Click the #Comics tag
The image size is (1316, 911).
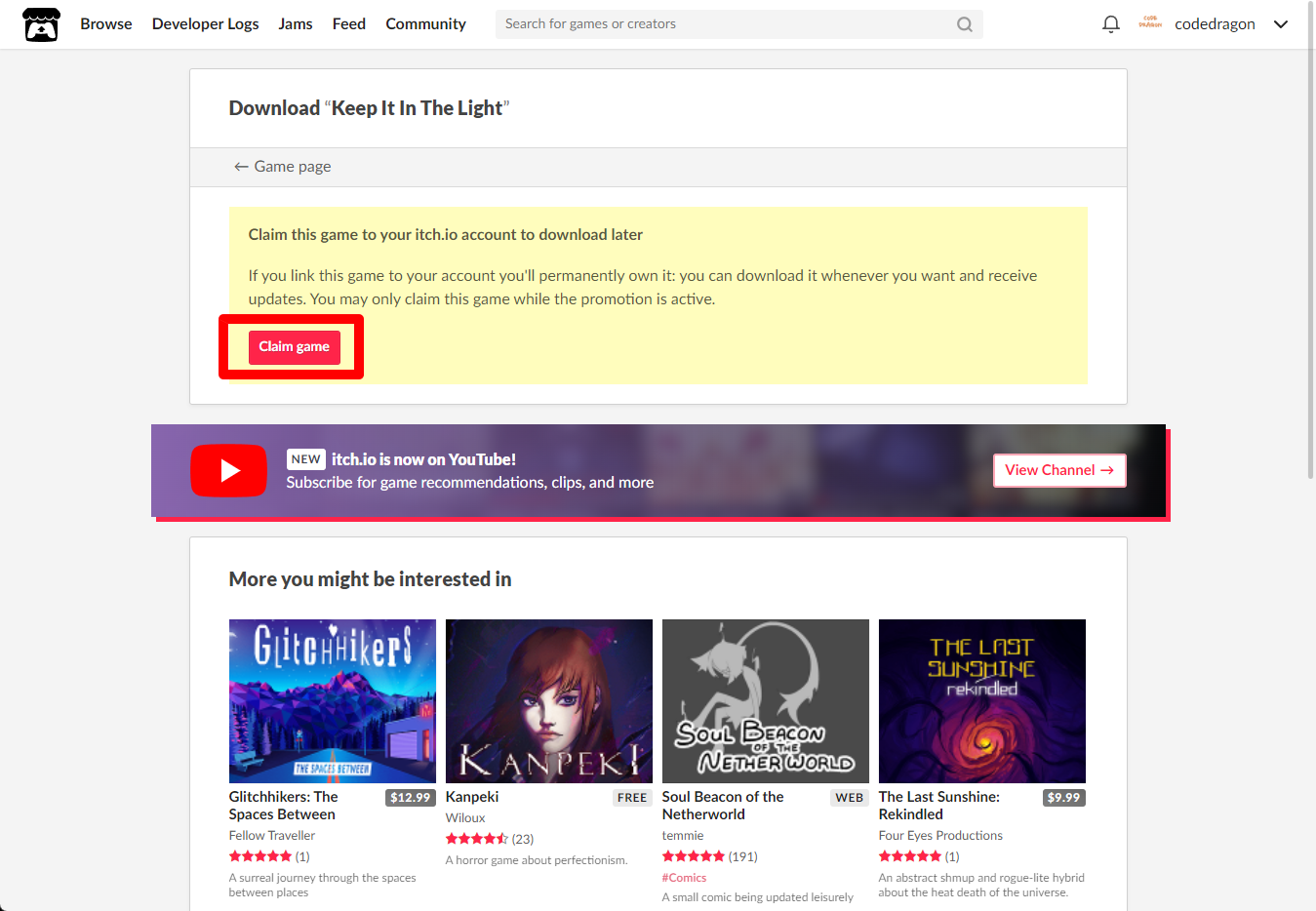coord(684,878)
